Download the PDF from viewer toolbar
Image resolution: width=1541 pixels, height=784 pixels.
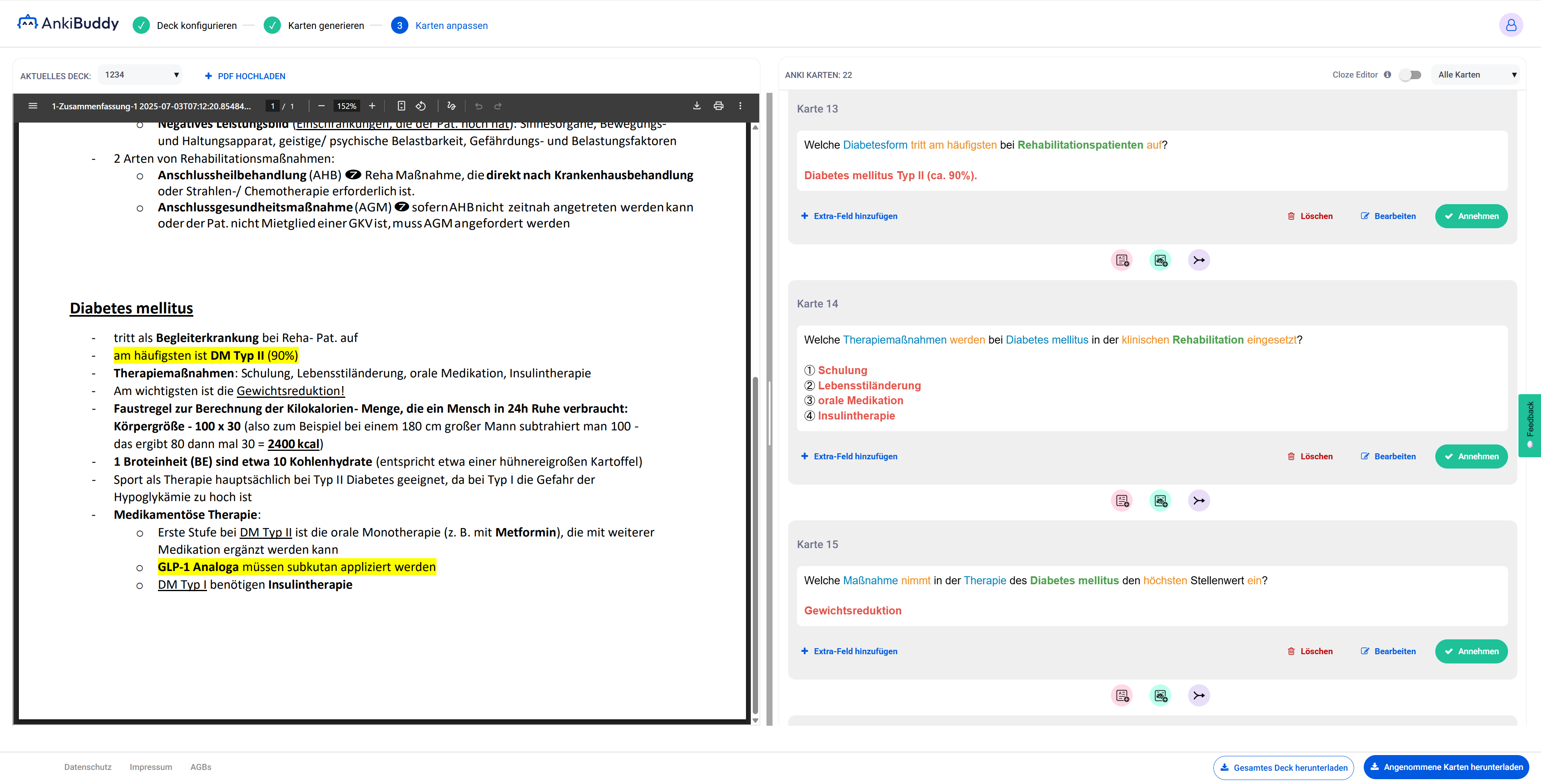tap(697, 106)
